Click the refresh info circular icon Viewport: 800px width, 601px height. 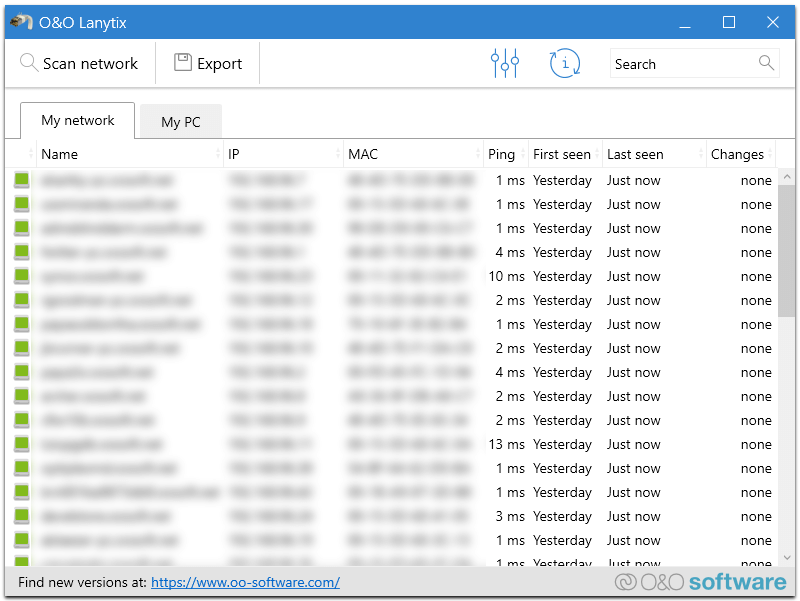point(565,63)
